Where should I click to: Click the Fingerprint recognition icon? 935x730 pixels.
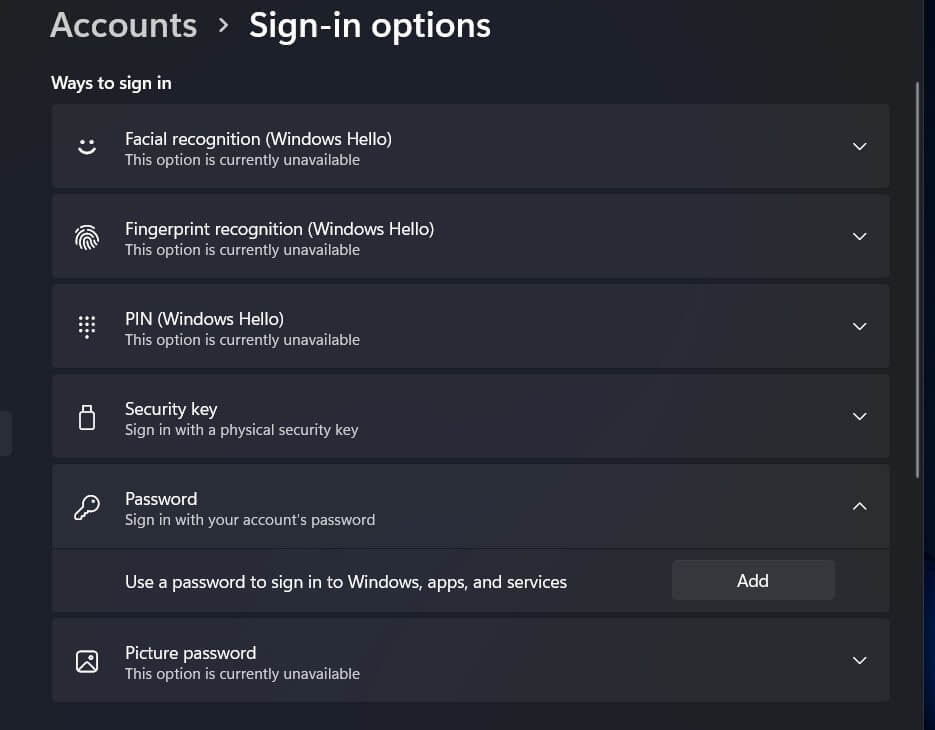(87, 237)
